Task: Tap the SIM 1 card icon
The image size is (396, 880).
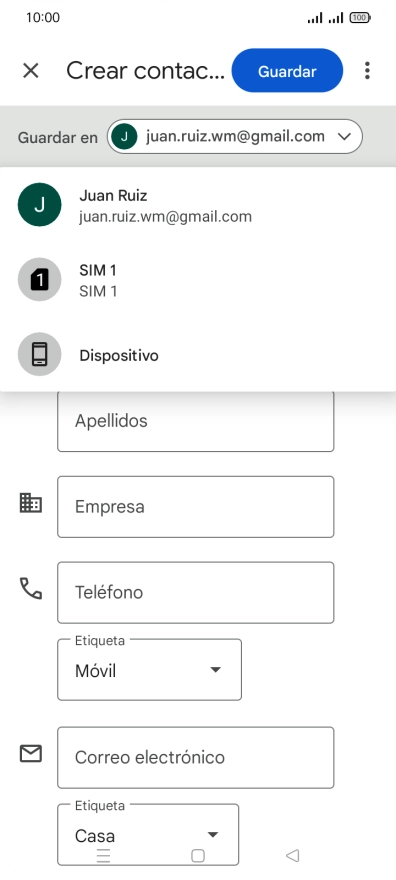Action: click(x=39, y=279)
